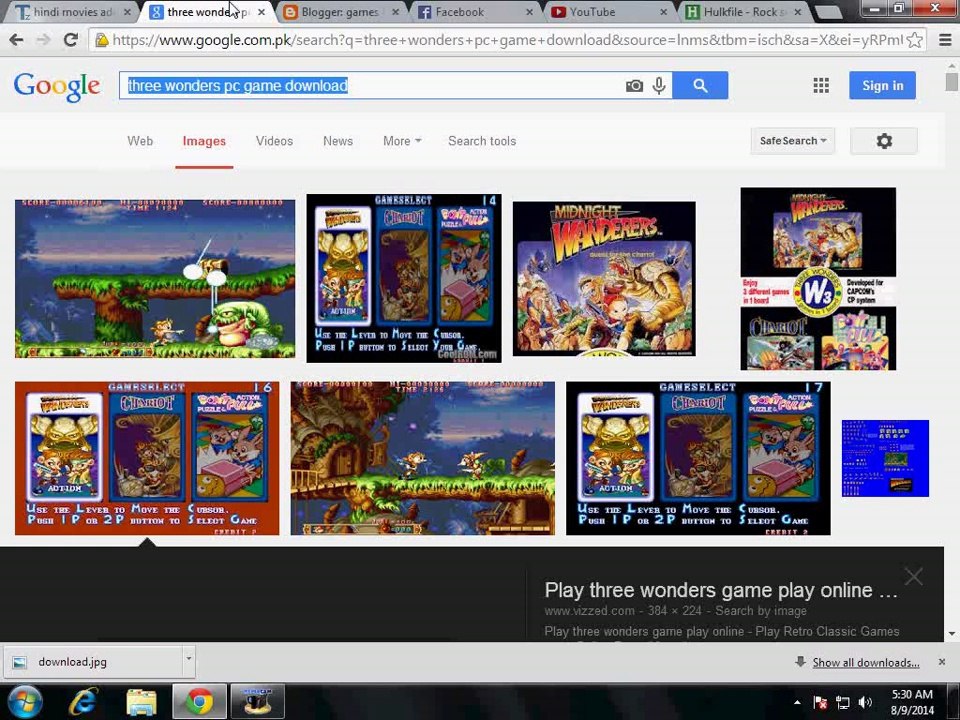Switch to the Blogger games tab

click(x=339, y=12)
